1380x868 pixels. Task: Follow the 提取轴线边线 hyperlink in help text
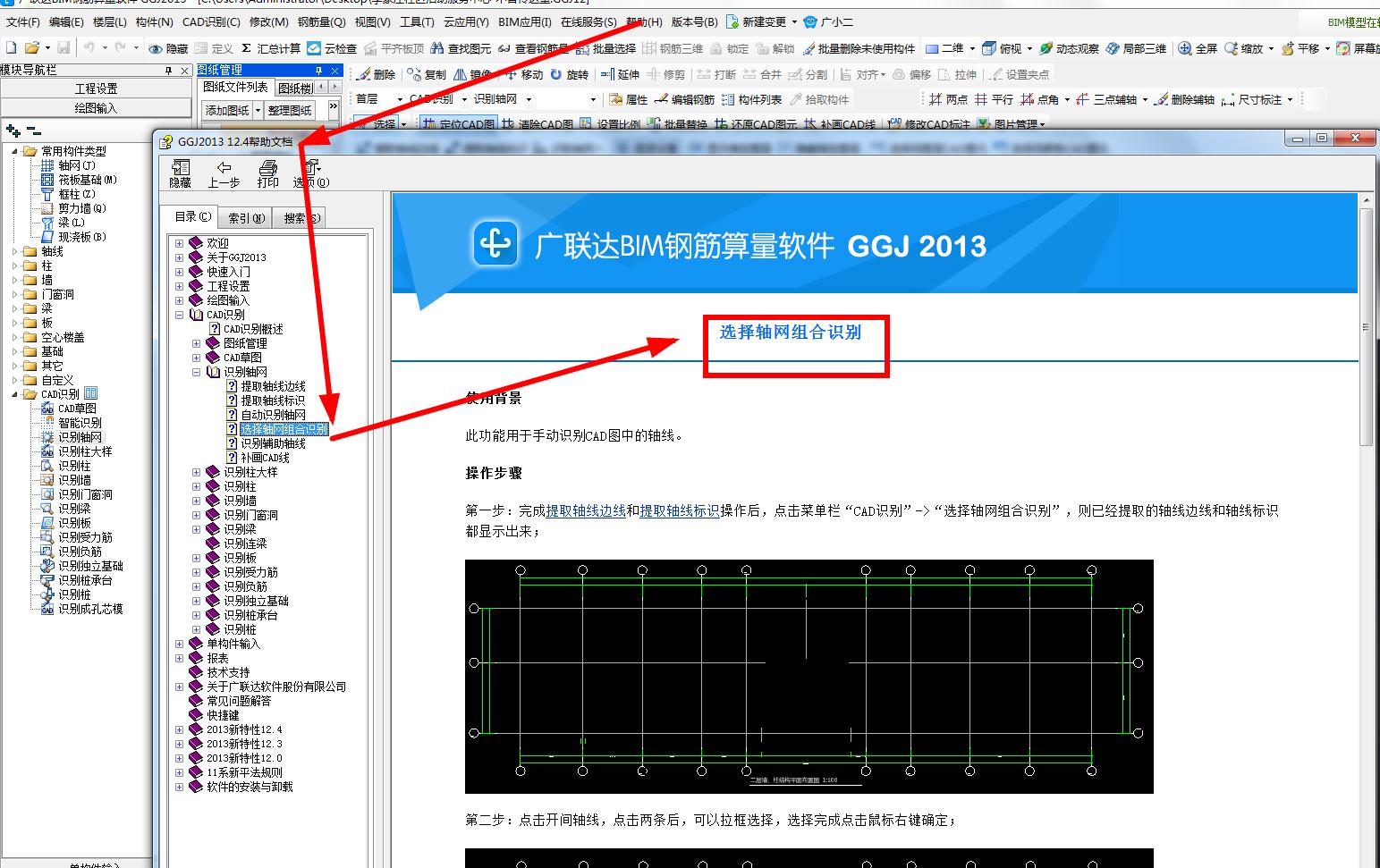click(586, 511)
